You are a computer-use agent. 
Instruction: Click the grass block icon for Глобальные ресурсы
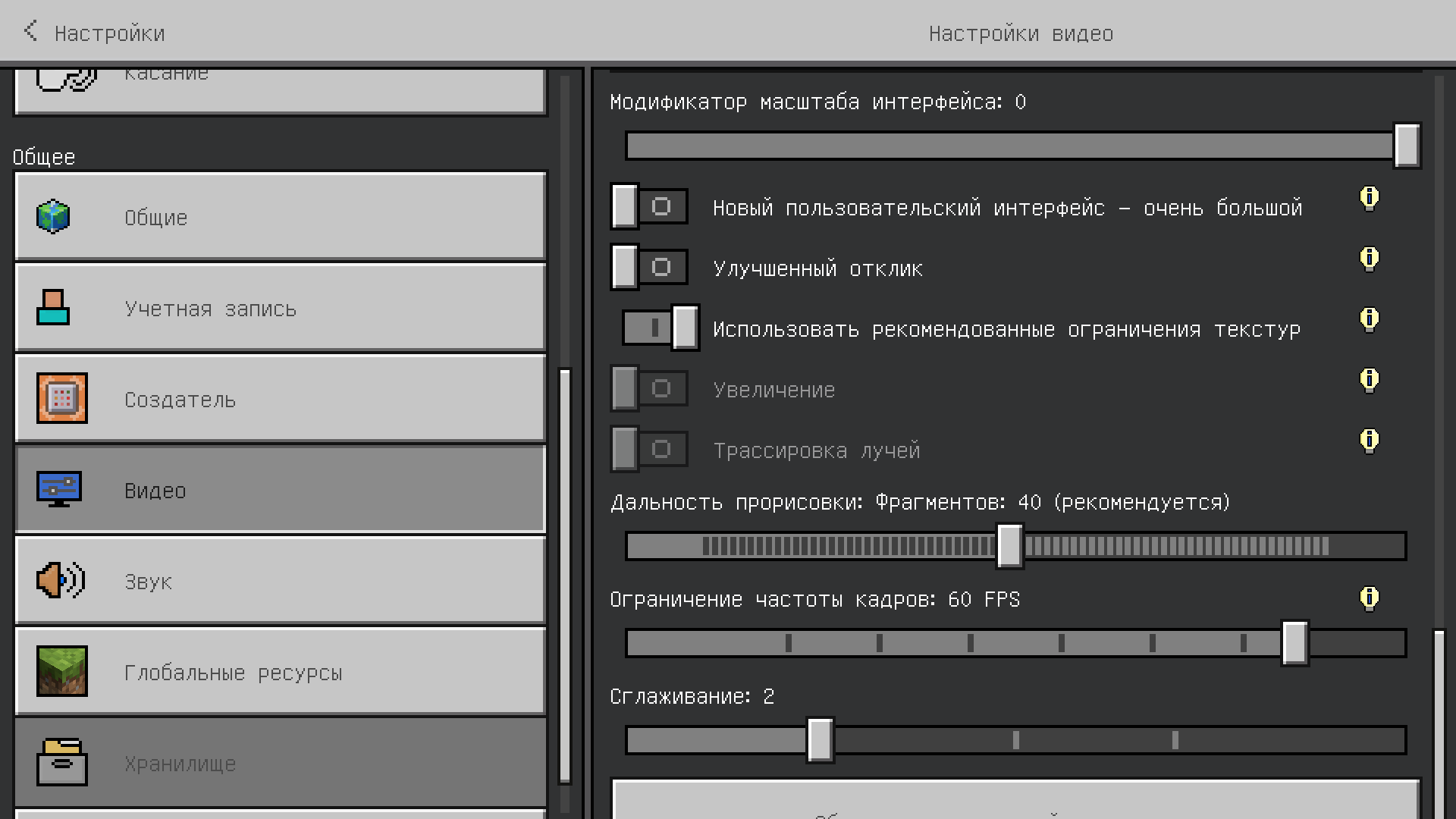coord(62,671)
